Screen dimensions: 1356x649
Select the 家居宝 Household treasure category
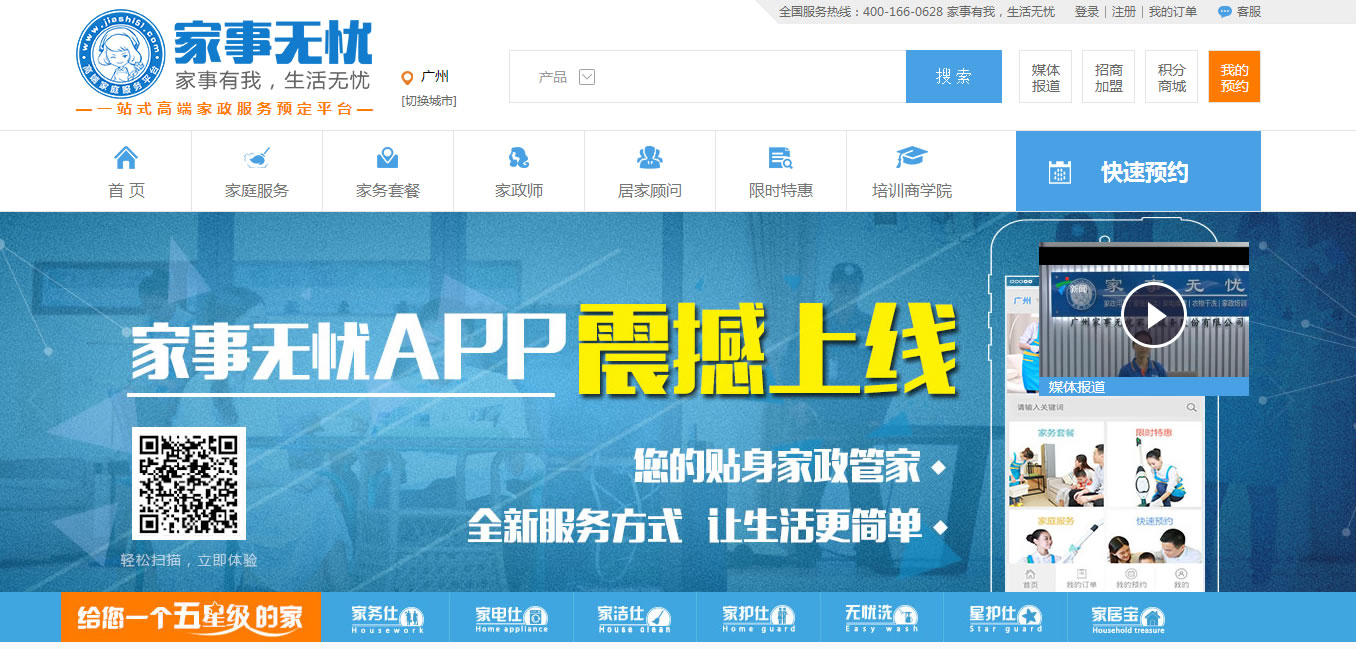coord(1129,618)
